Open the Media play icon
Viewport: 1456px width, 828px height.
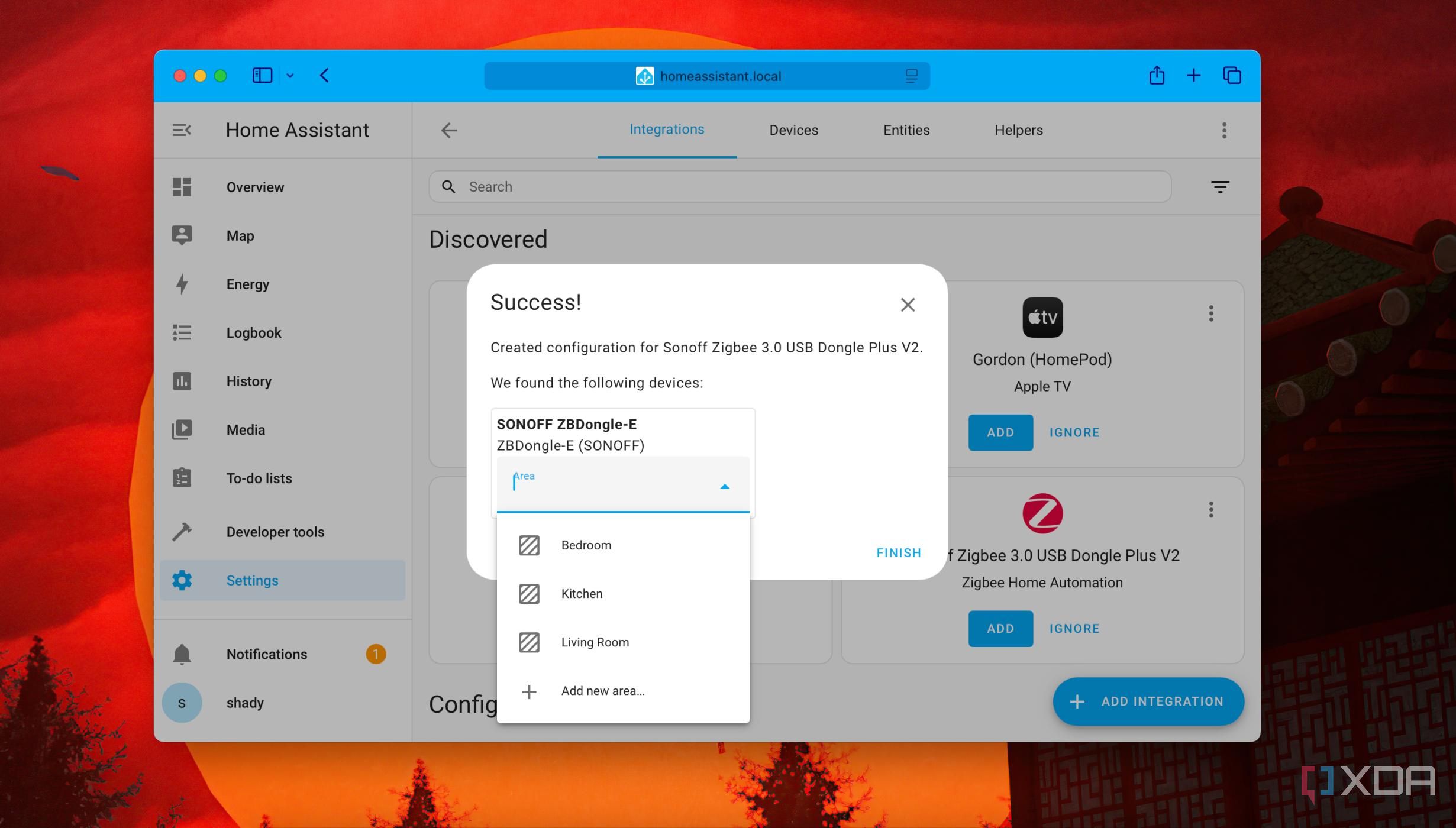[x=182, y=429]
